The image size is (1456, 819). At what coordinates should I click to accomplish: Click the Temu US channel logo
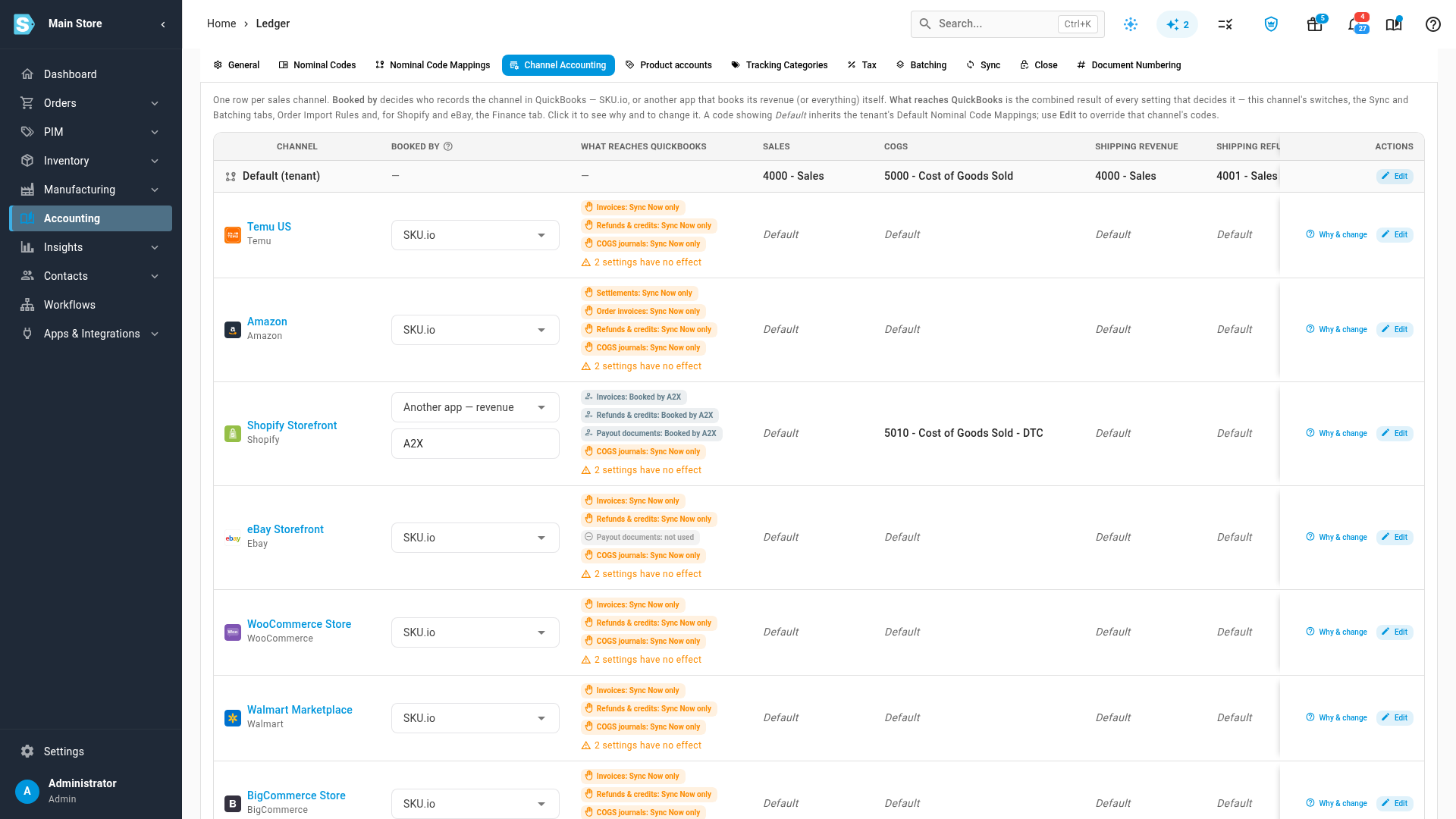coord(233,235)
